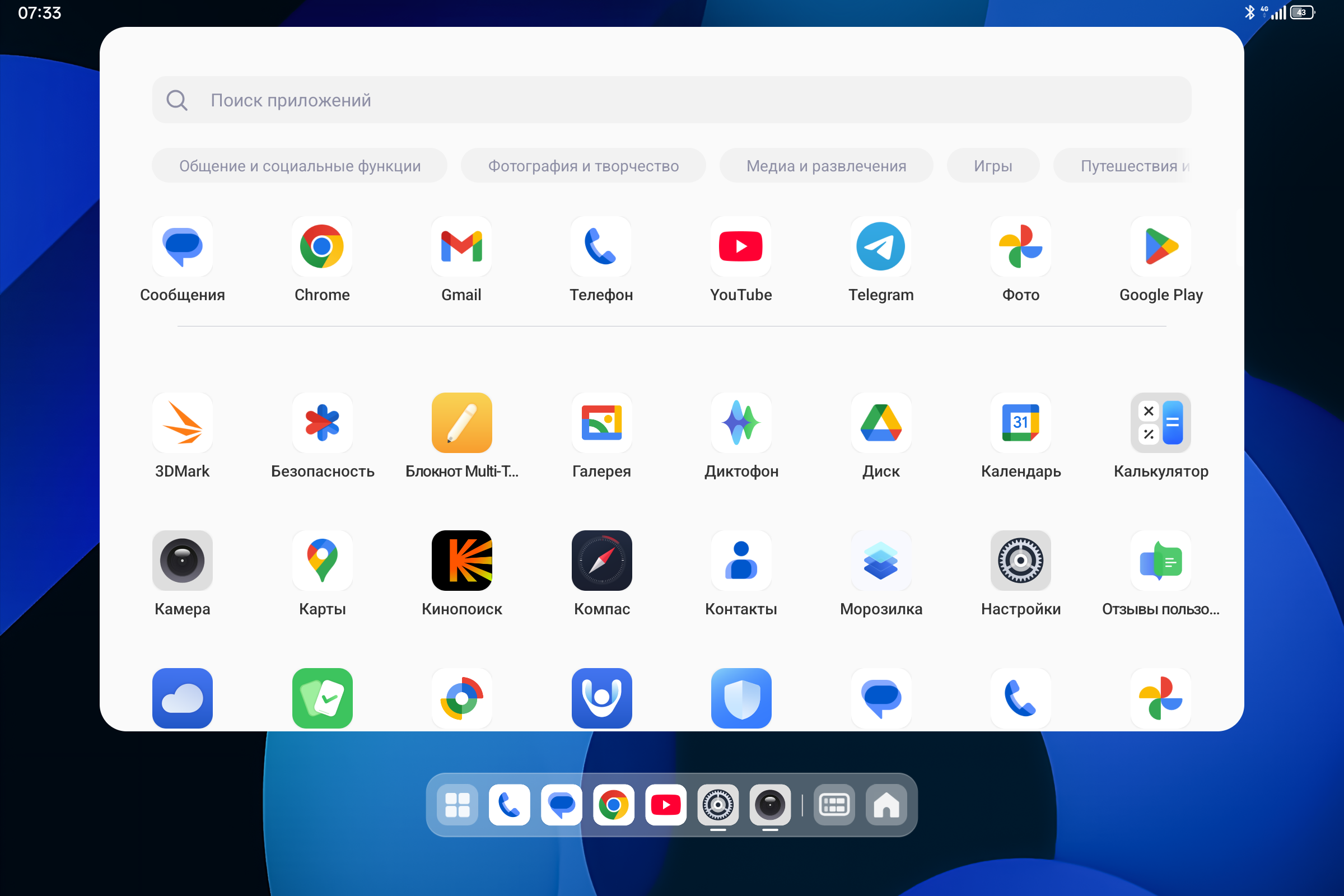This screenshot has height=896, width=1344.
Task: Open the Галерея app
Action: [601, 423]
